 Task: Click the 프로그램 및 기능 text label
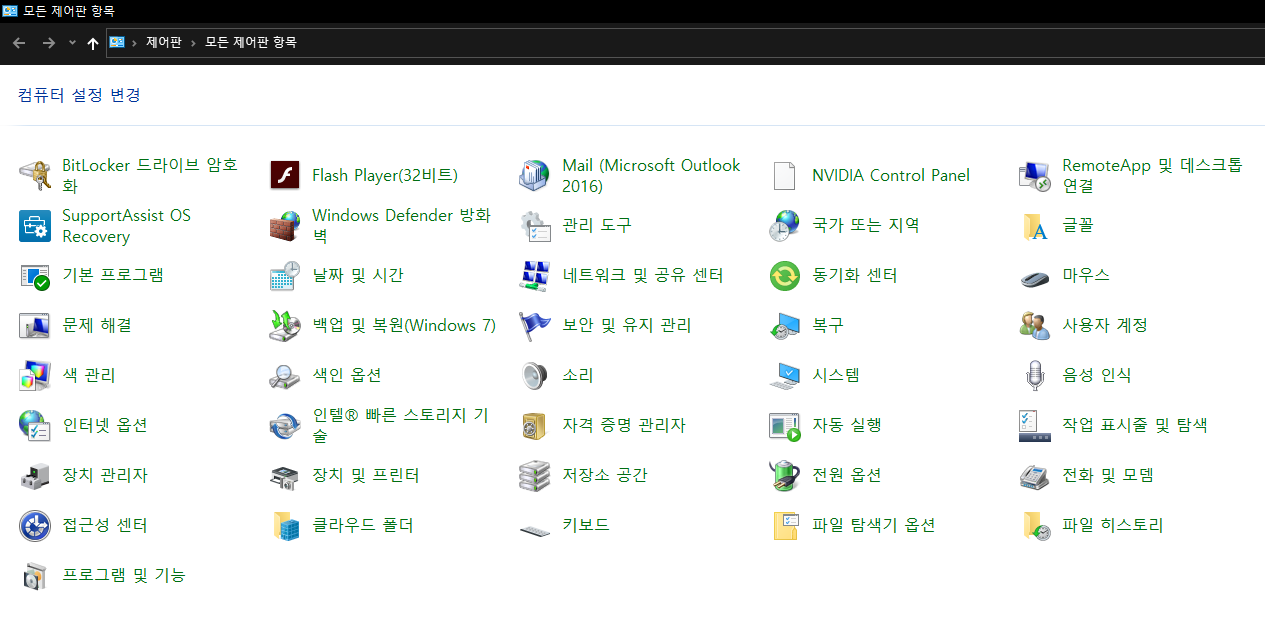[x=124, y=576]
